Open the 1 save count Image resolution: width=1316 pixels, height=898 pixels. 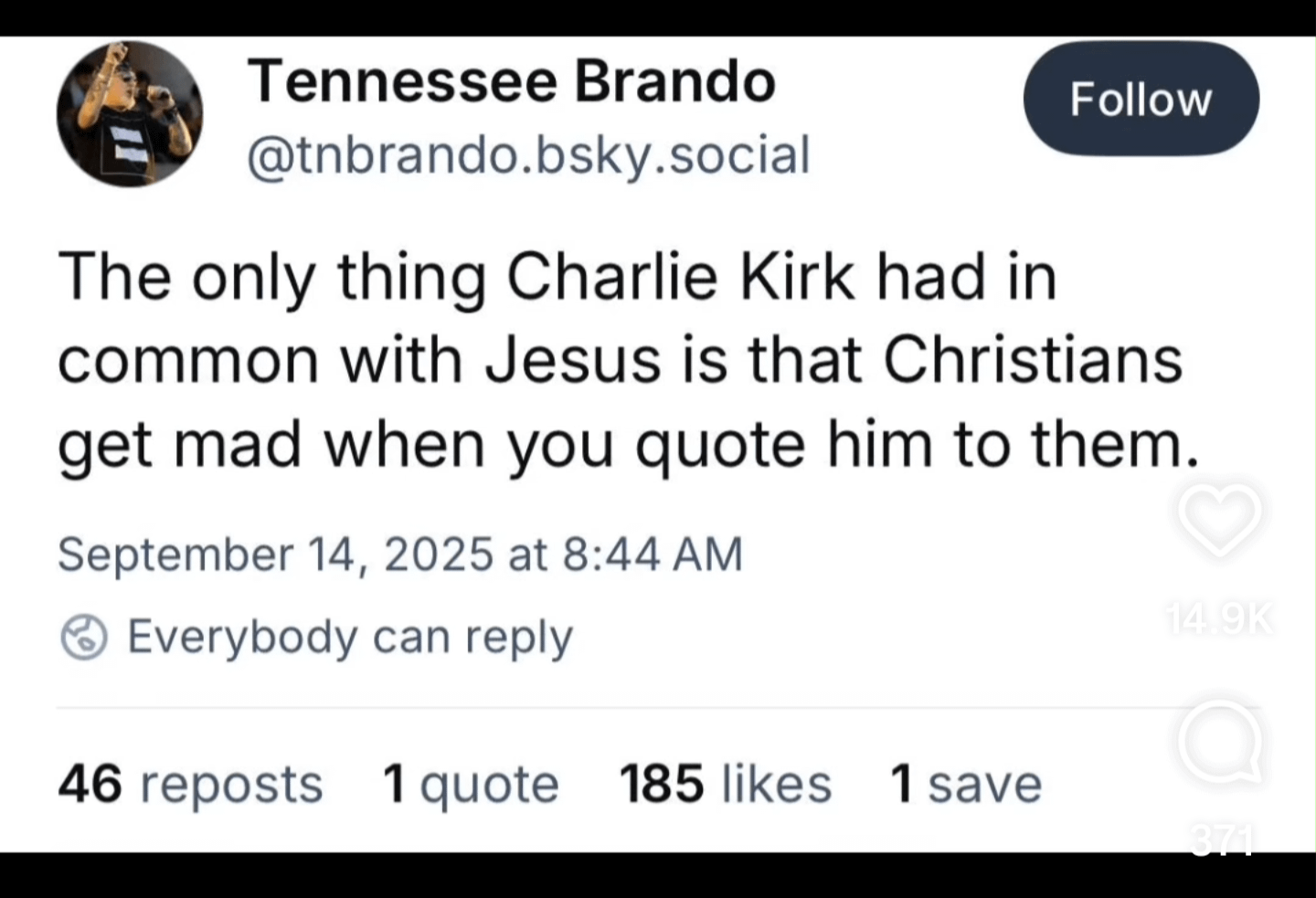tap(966, 784)
